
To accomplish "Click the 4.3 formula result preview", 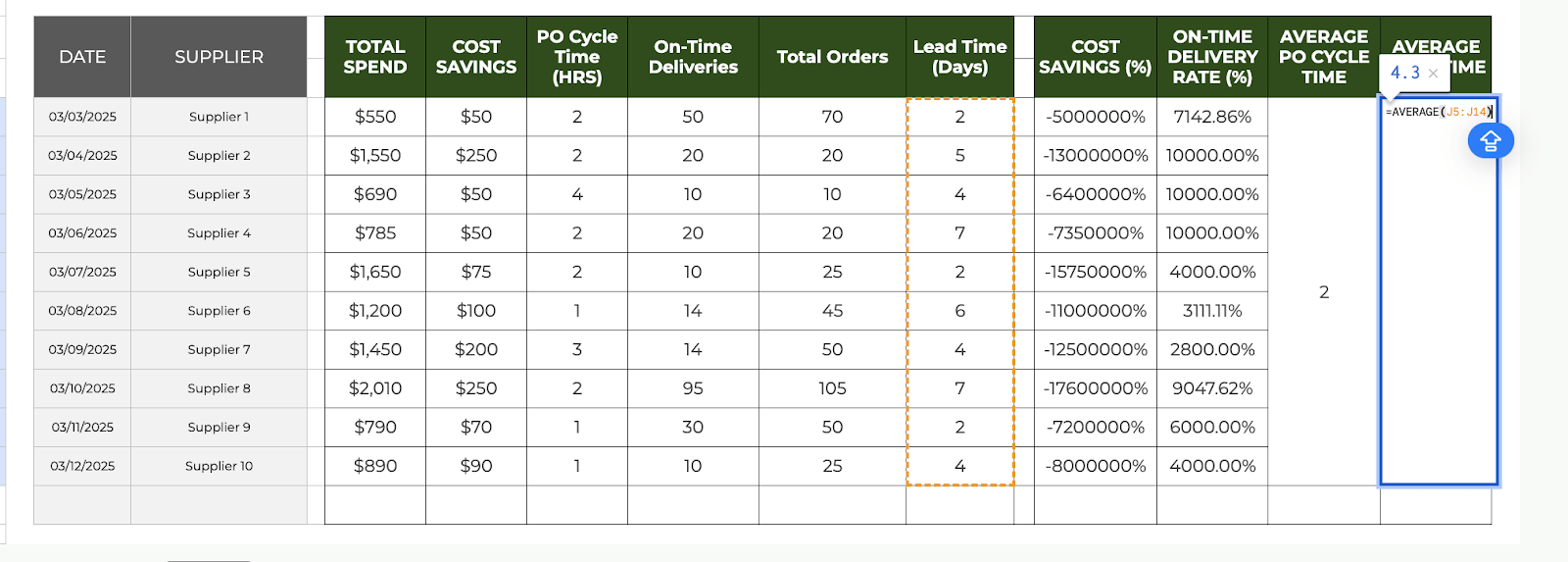I will pos(1405,73).
